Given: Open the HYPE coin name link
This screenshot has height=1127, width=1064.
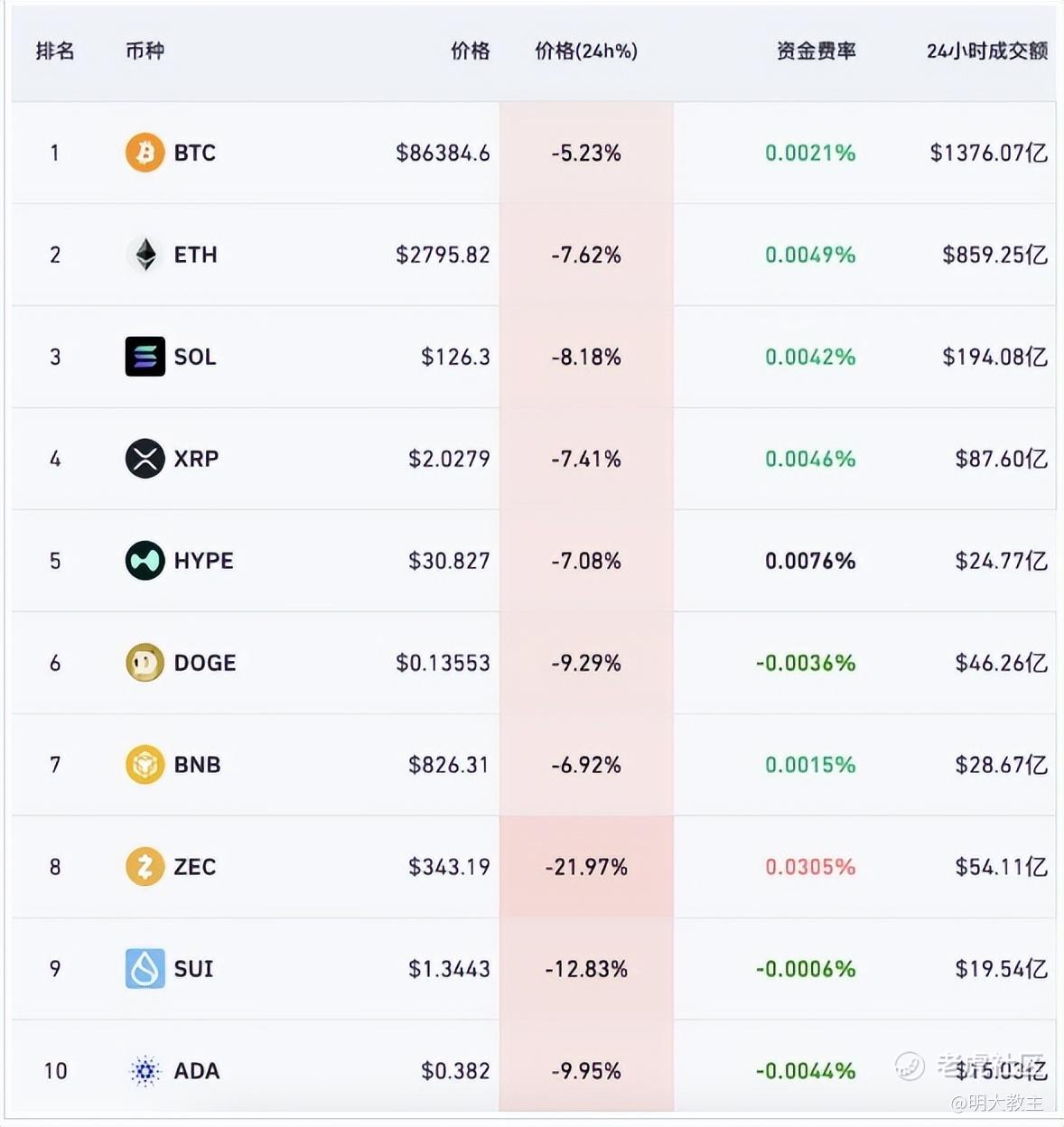Looking at the screenshot, I should 203,561.
